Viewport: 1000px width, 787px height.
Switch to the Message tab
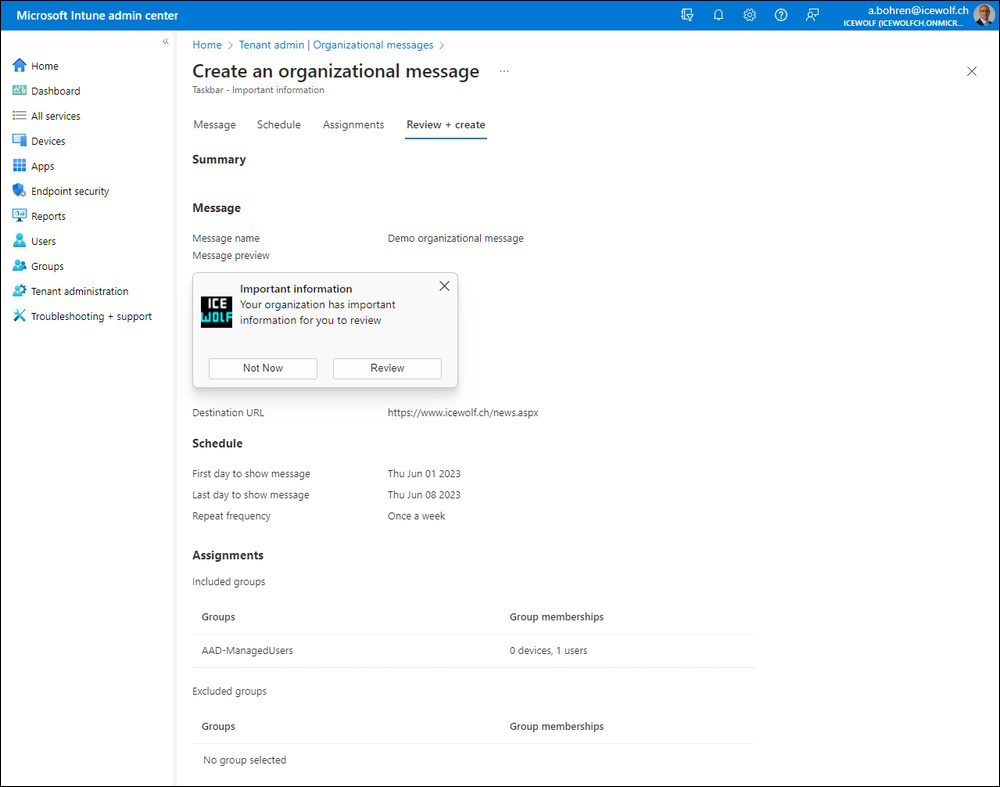[214, 125]
